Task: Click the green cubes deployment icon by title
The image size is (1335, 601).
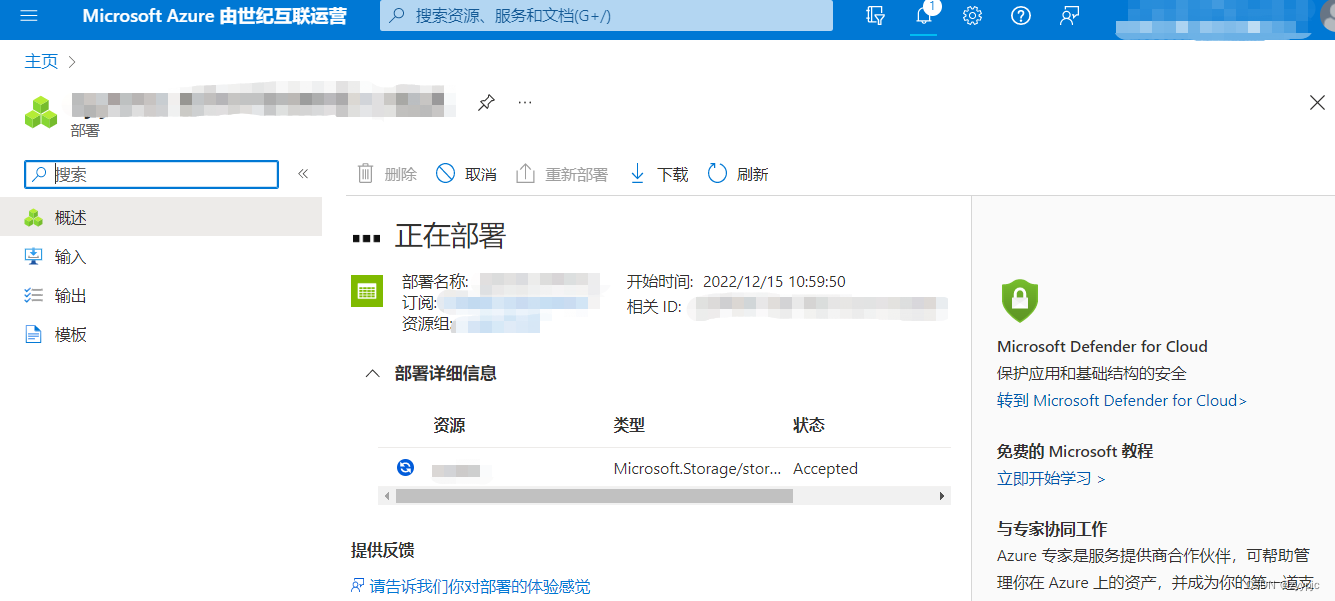Action: (41, 112)
